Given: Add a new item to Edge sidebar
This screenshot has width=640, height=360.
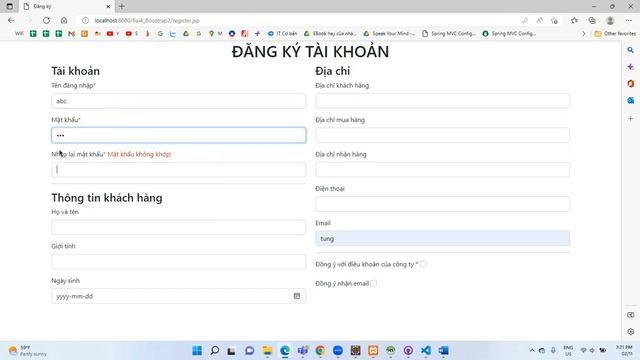Looking at the screenshot, I should click(x=631, y=118).
